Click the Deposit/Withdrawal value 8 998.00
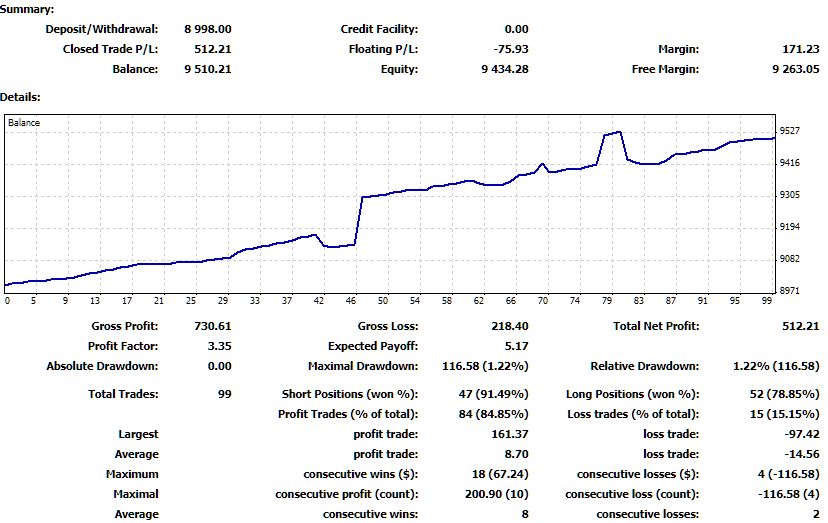This screenshot has height=523, width=828. pyautogui.click(x=208, y=29)
